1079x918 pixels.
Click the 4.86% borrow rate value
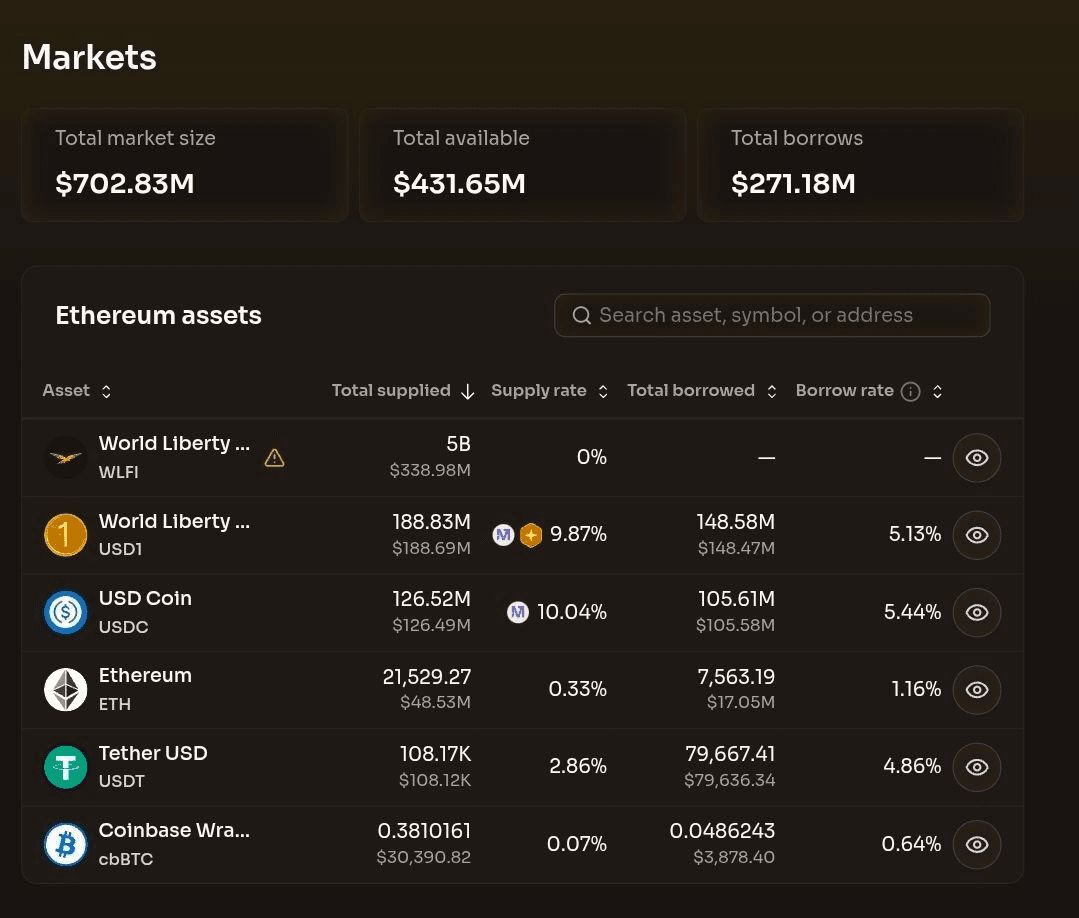tap(912, 766)
